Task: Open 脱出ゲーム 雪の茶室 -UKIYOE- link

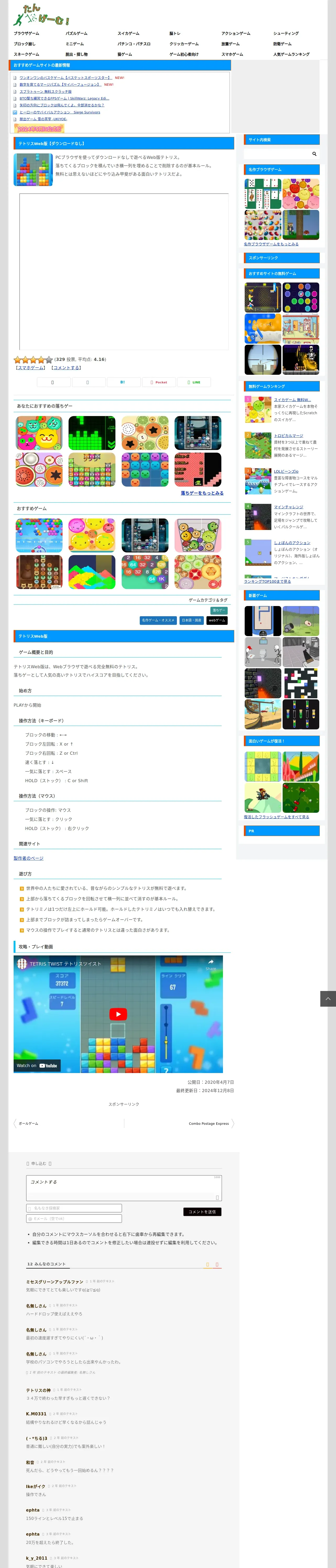Action: pyautogui.click(x=43, y=119)
